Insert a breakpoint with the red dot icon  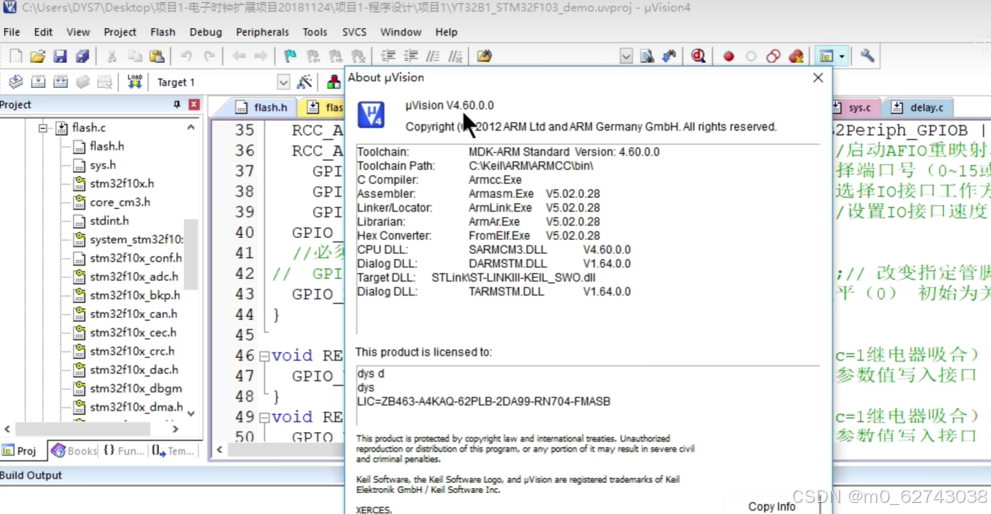(x=729, y=56)
